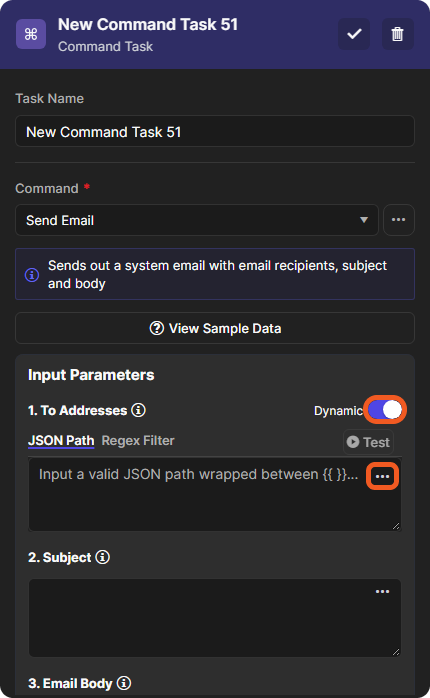The image size is (430, 698).
Task: Click the New Command Task 51 header title
Action: 148,24
